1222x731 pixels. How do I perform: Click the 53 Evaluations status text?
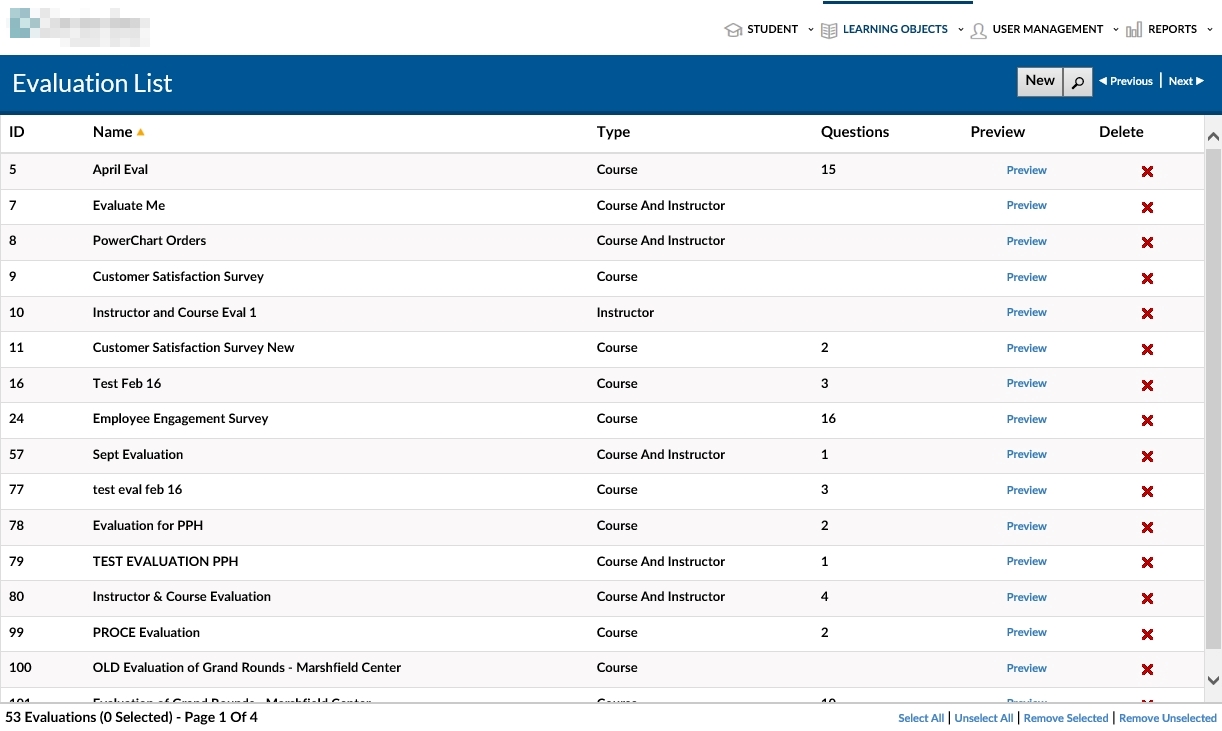131,718
